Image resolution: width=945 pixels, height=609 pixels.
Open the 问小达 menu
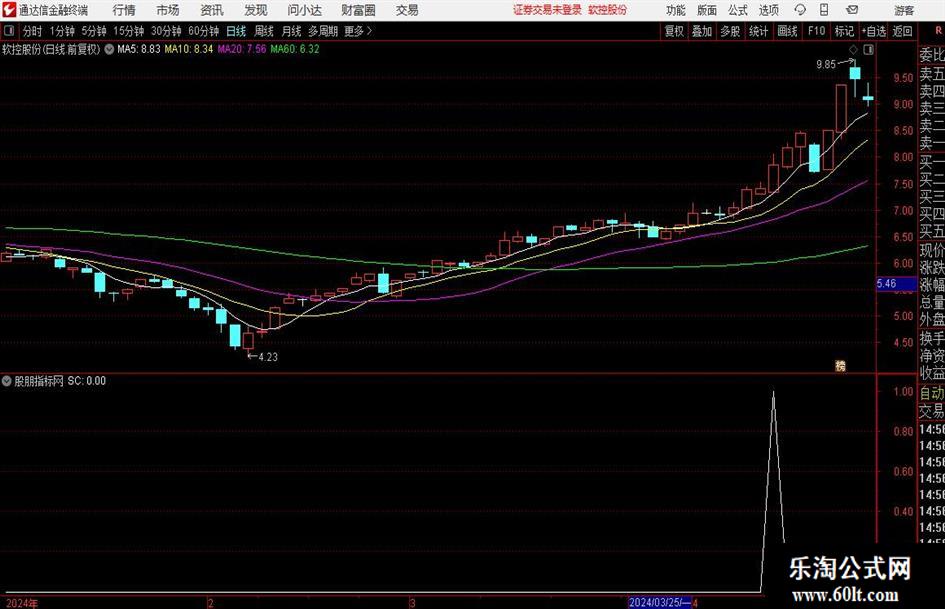pos(304,10)
